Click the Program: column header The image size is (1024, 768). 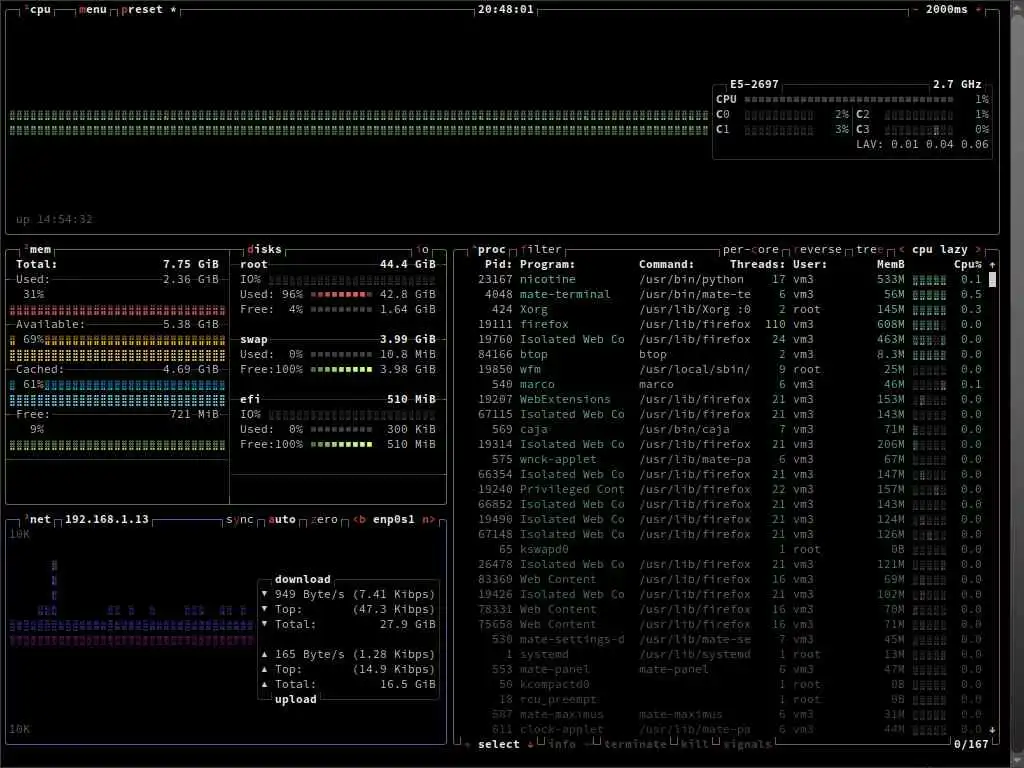point(547,264)
